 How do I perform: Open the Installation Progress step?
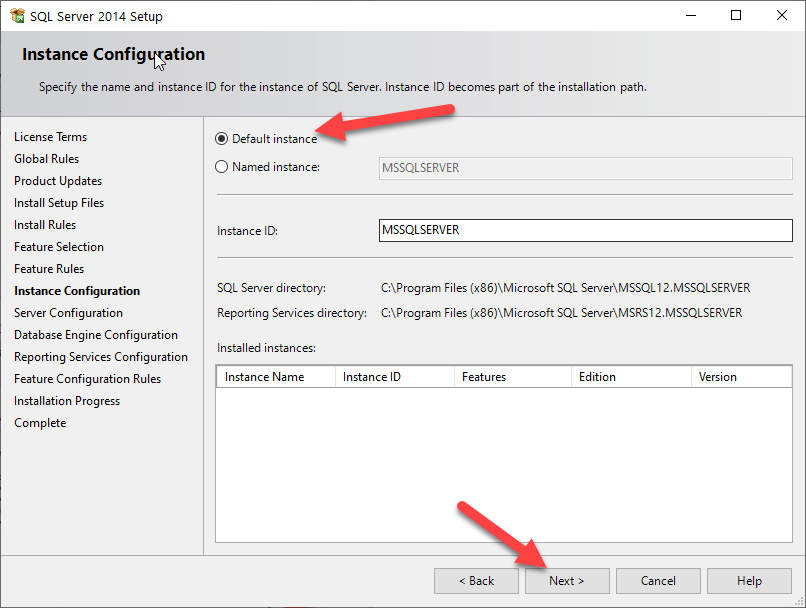pyautogui.click(x=67, y=401)
